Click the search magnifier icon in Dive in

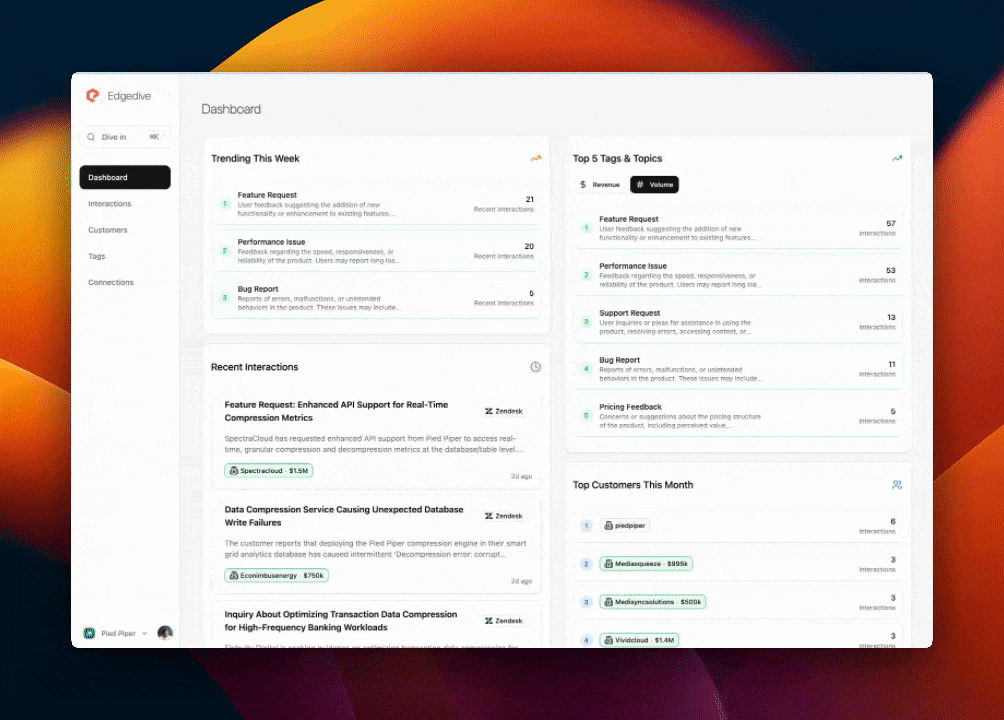click(x=91, y=137)
